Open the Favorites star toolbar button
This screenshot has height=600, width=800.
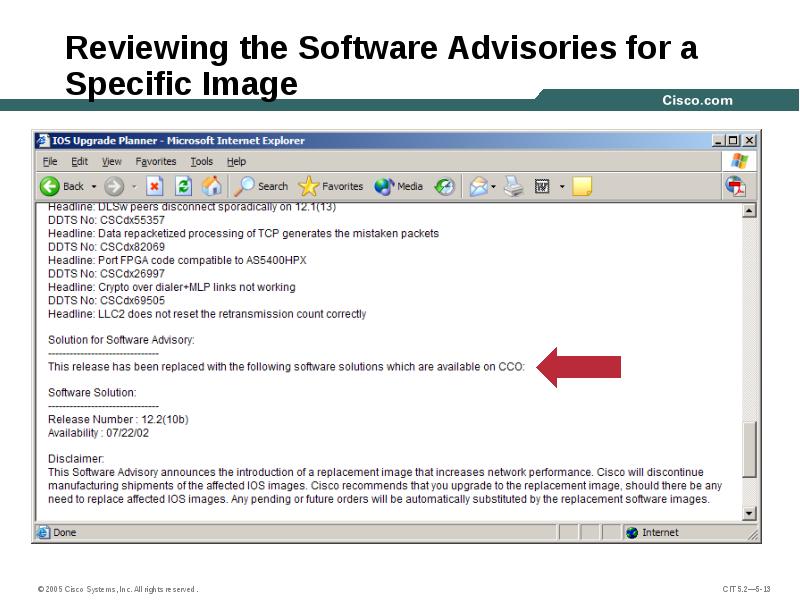(308, 186)
